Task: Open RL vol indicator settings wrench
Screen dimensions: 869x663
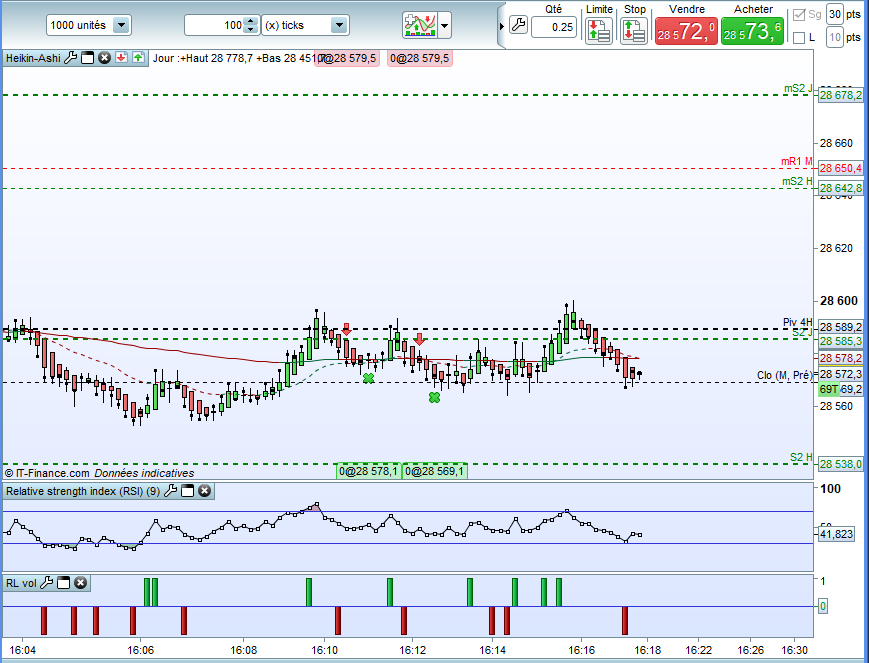Action: tap(47, 583)
